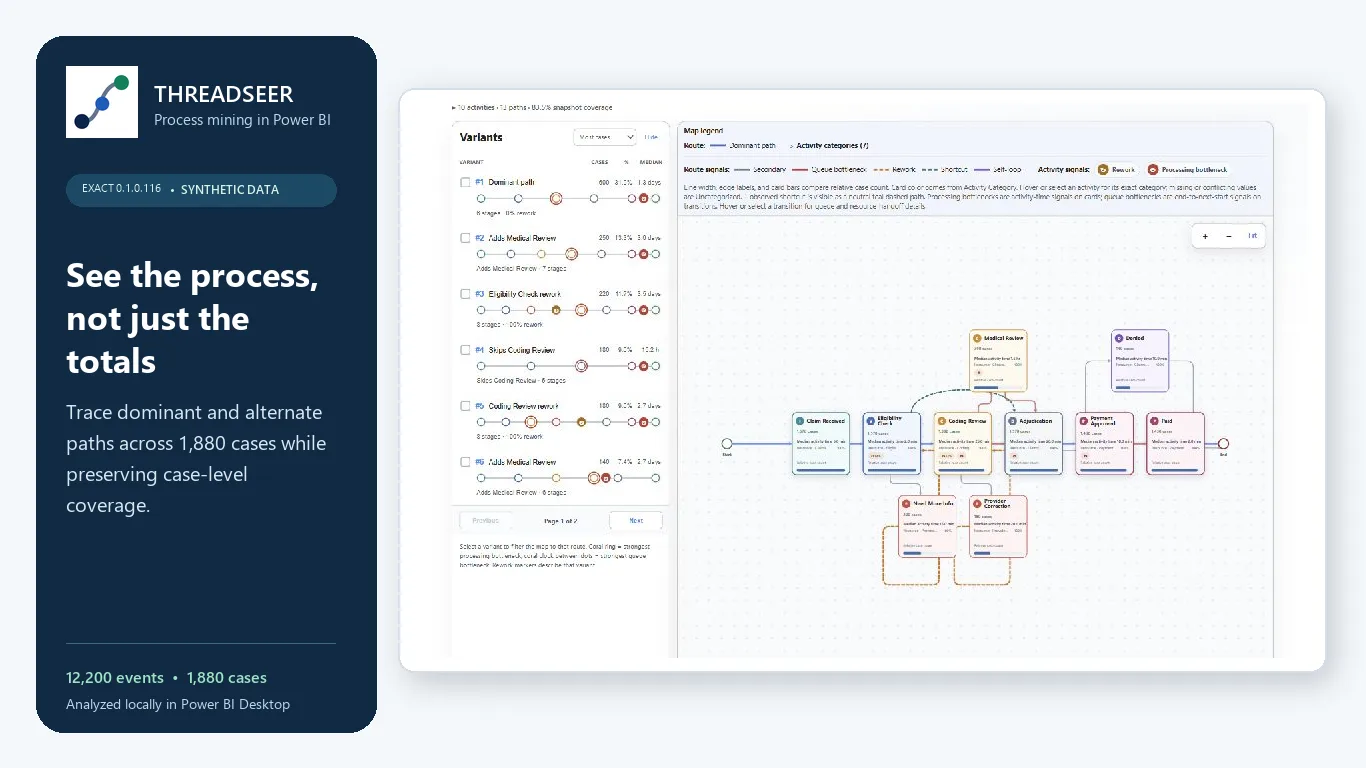Check the #3 Eligibility Check rework checkbox

[x=465, y=294]
